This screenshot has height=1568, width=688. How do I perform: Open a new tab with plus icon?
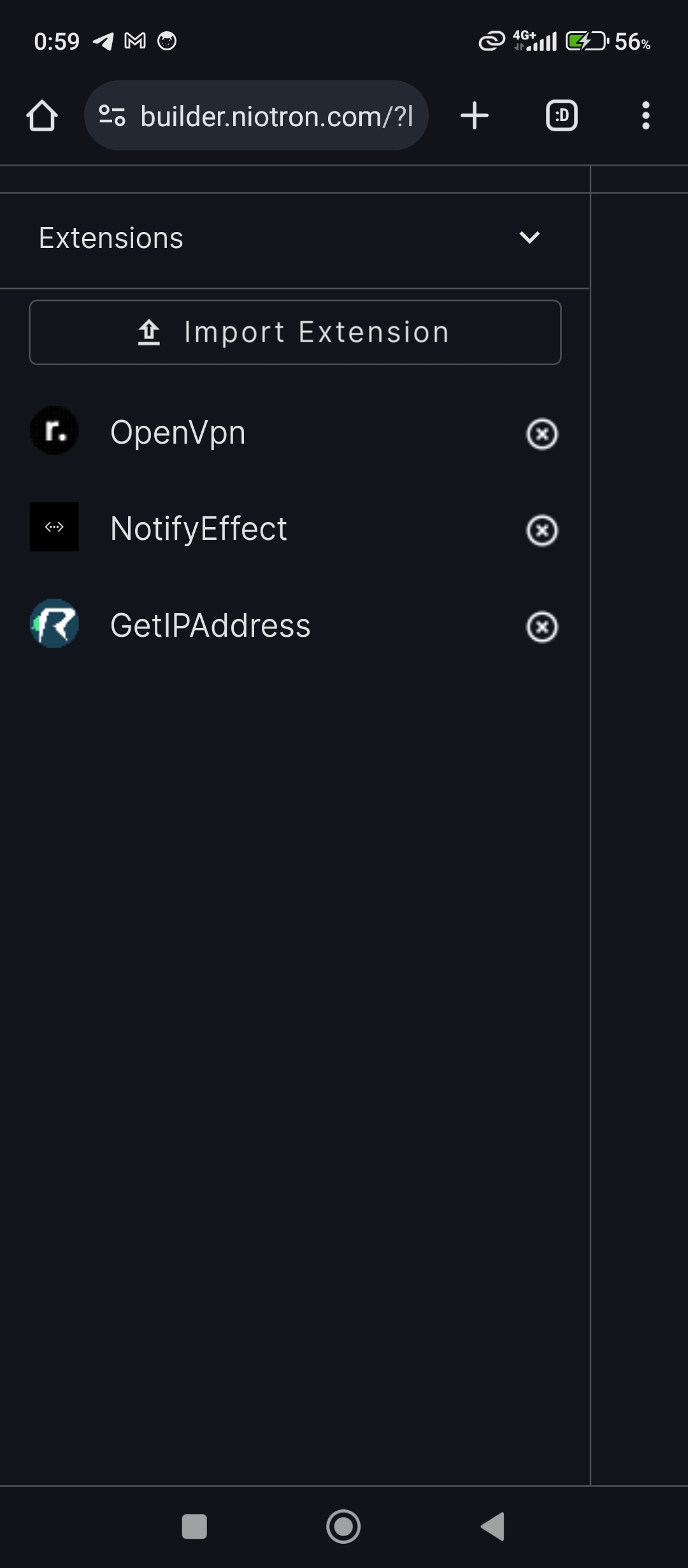click(x=475, y=115)
